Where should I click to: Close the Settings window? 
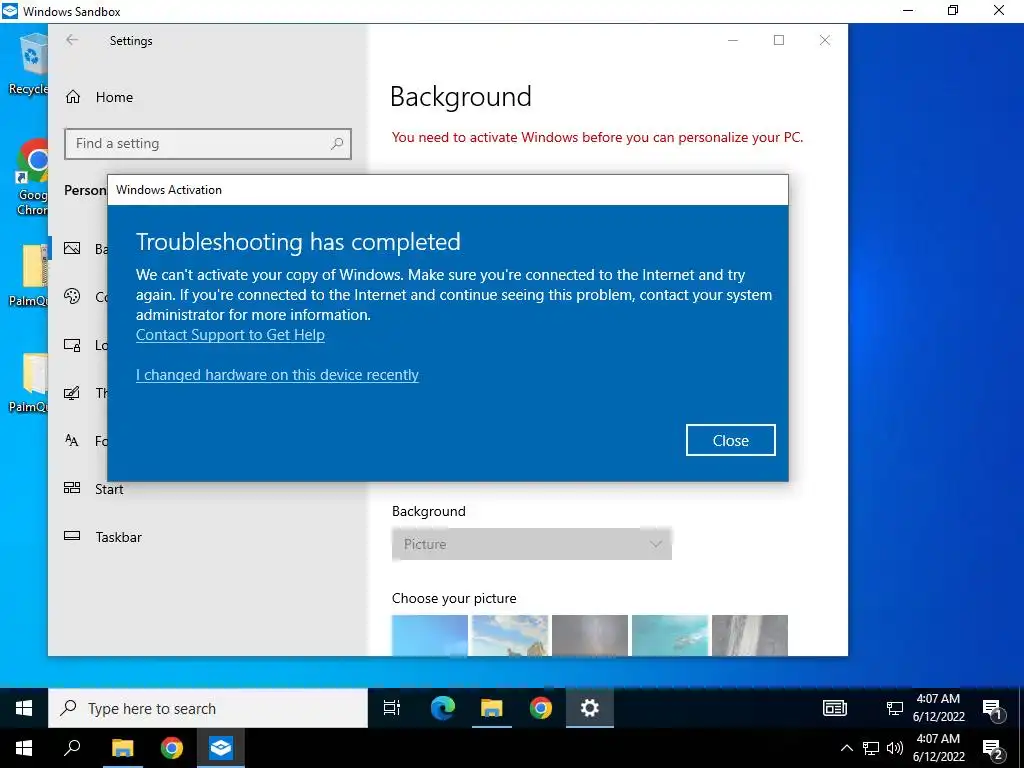tap(825, 40)
